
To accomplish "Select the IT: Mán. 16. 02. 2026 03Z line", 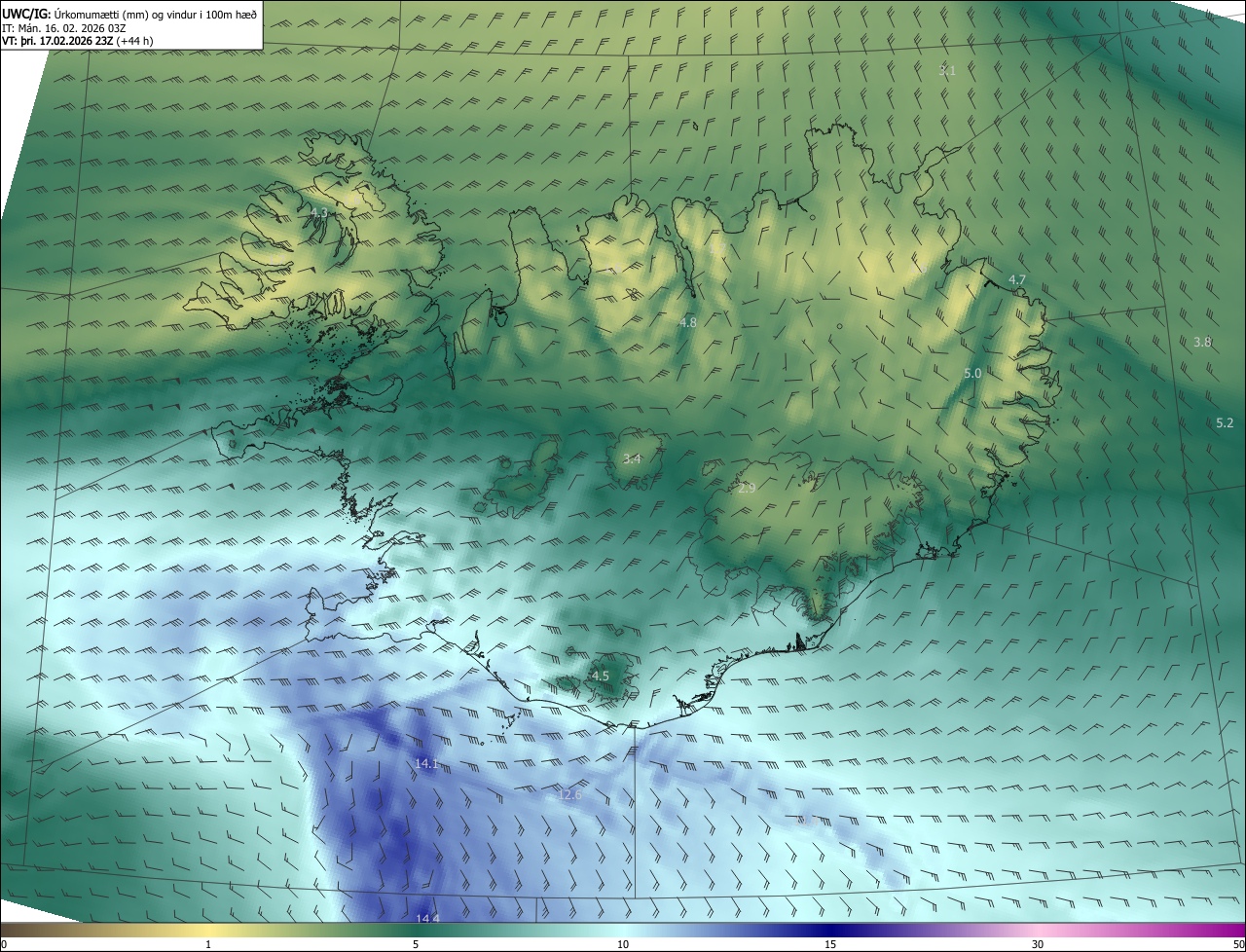I will pyautogui.click(x=66, y=28).
